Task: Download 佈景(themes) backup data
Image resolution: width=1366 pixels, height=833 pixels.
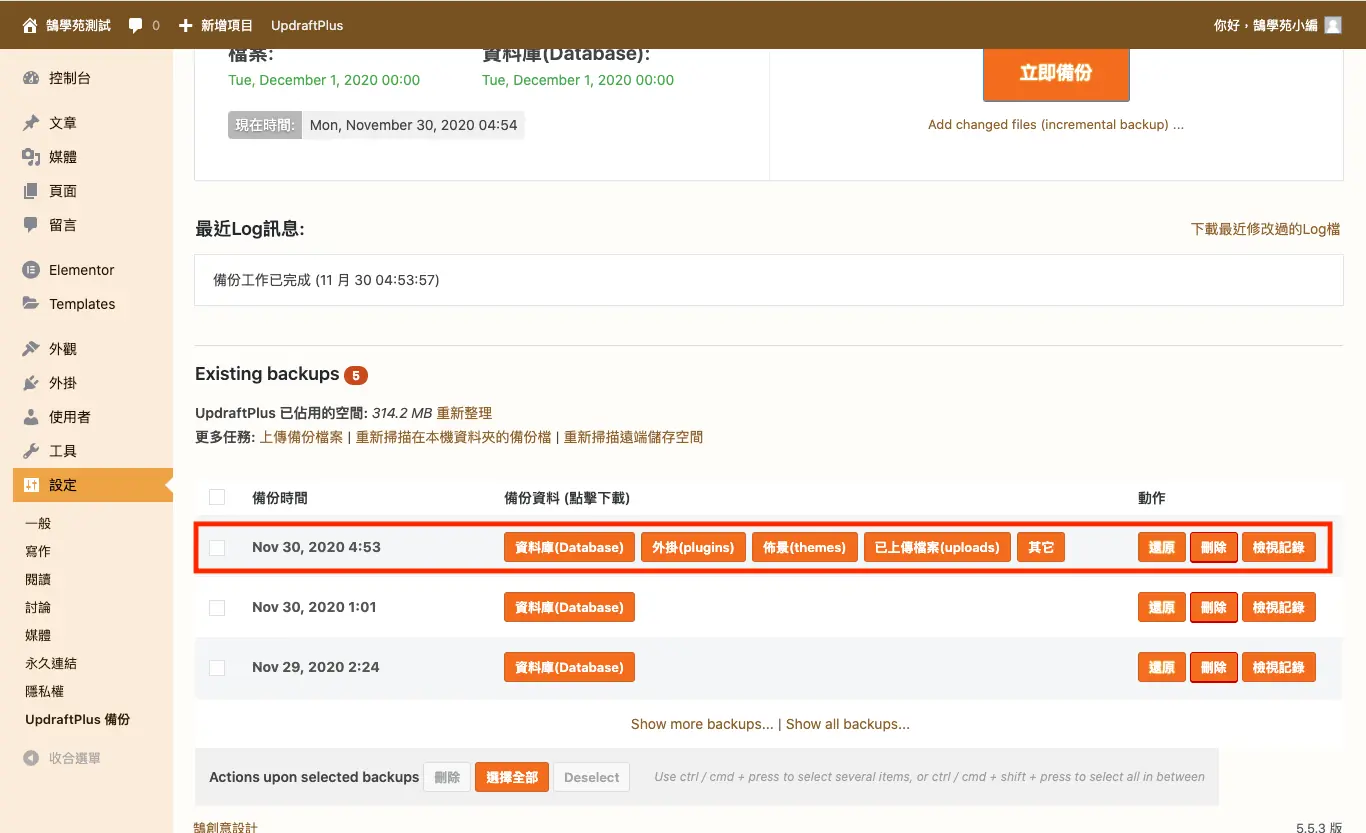Action: click(805, 547)
